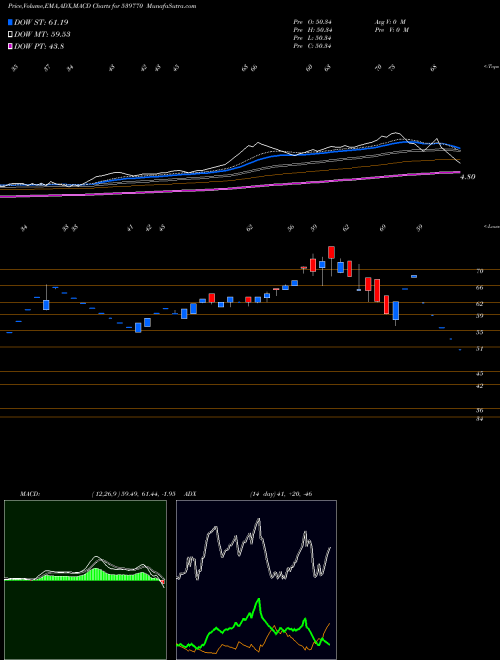Click the ADX panel label
This screenshot has width=500, height=660.
[190, 494]
